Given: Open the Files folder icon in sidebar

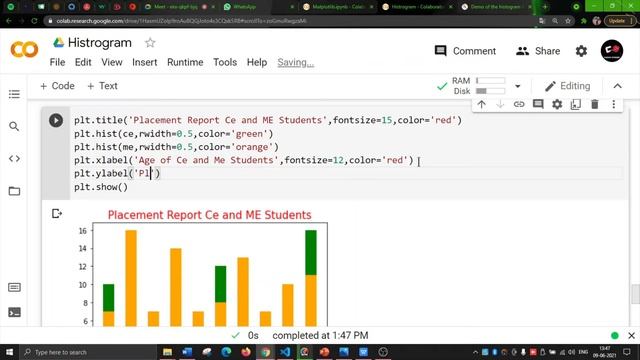Looking at the screenshot, I should click(14, 191).
